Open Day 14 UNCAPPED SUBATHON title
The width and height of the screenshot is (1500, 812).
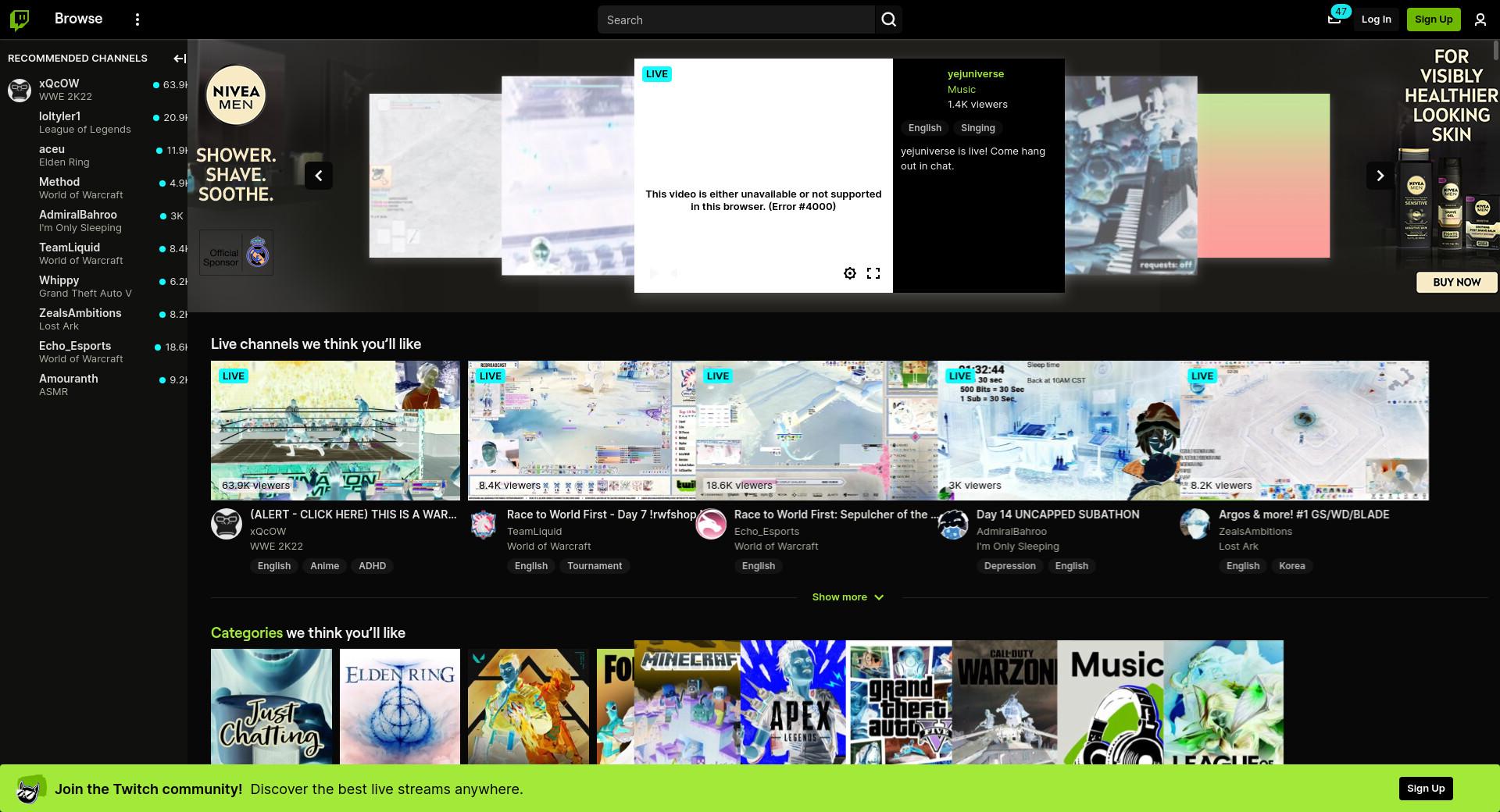pyautogui.click(x=1058, y=515)
